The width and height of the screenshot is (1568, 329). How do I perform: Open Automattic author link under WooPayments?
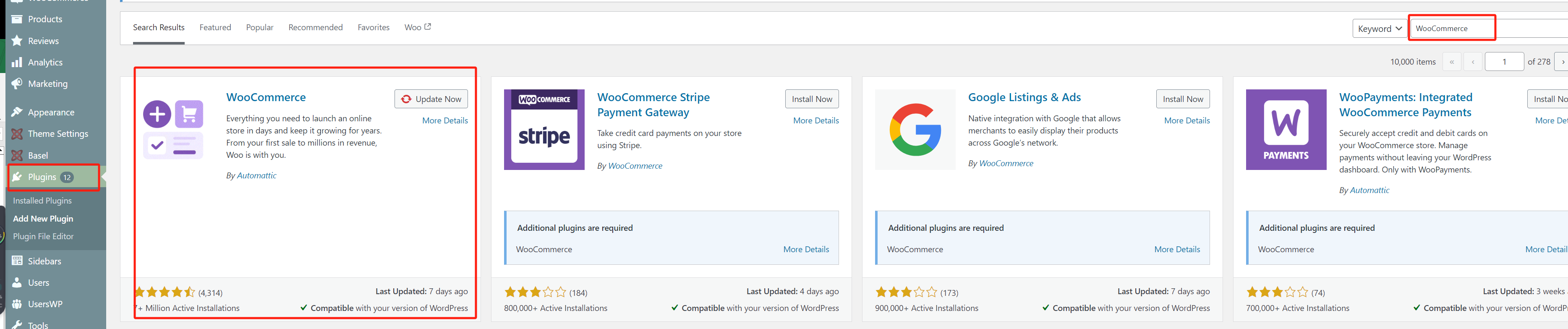click(x=1369, y=190)
